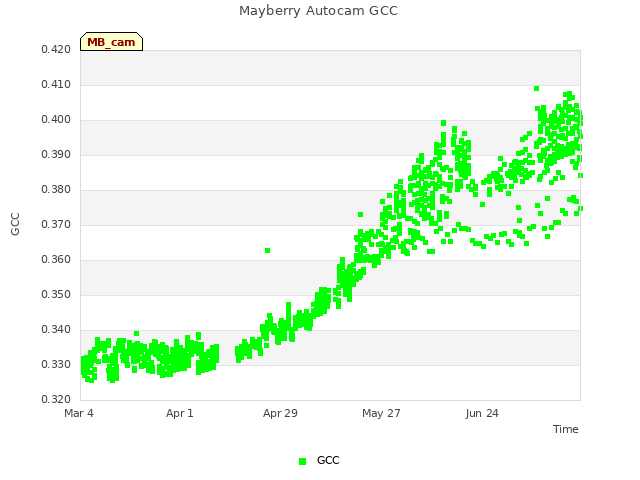
Task: Click the May 27 axis label
Action: click(381, 413)
